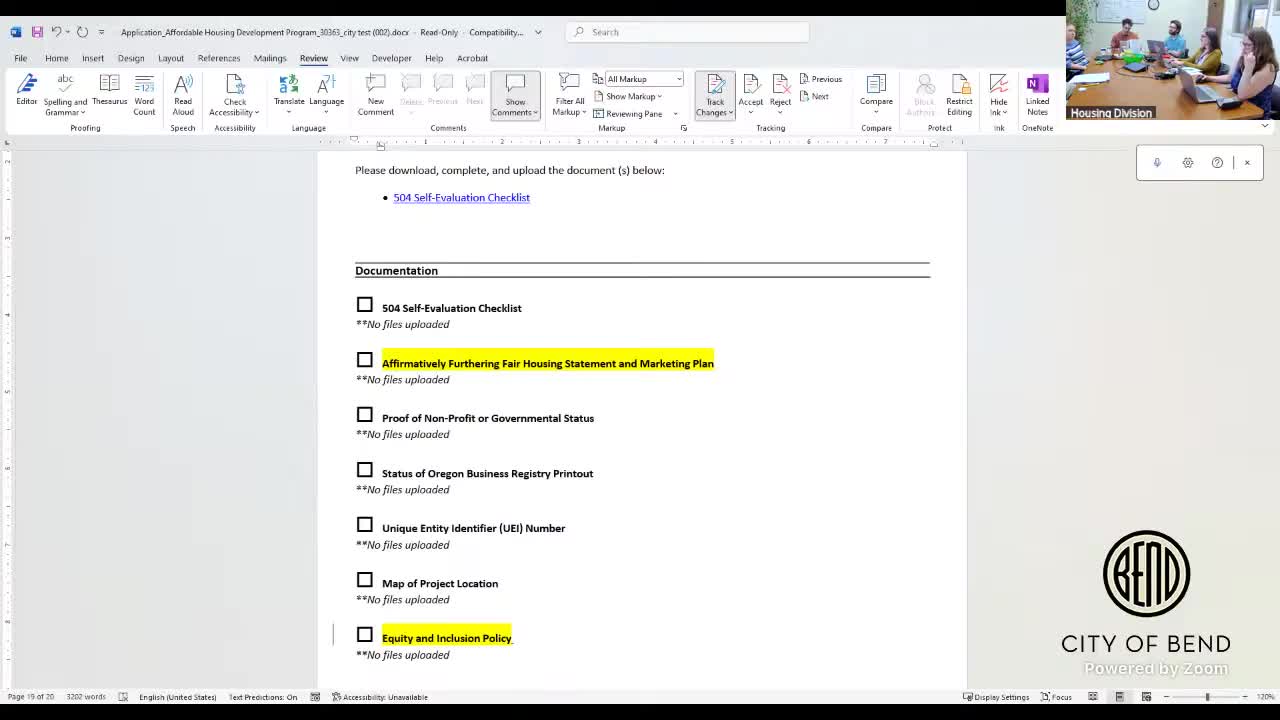Check the 504 Self-Evaluation Checklist box

365,305
